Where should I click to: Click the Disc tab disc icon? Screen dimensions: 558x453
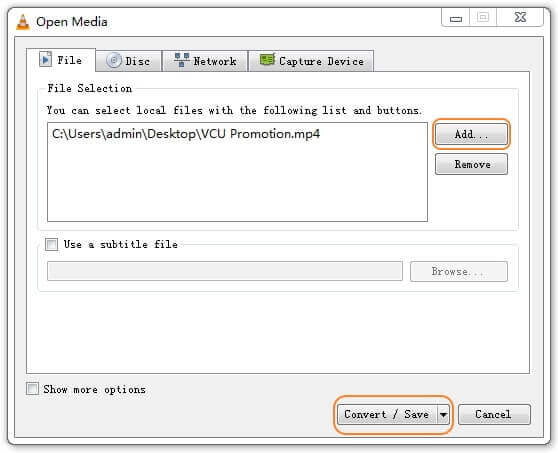pos(114,60)
